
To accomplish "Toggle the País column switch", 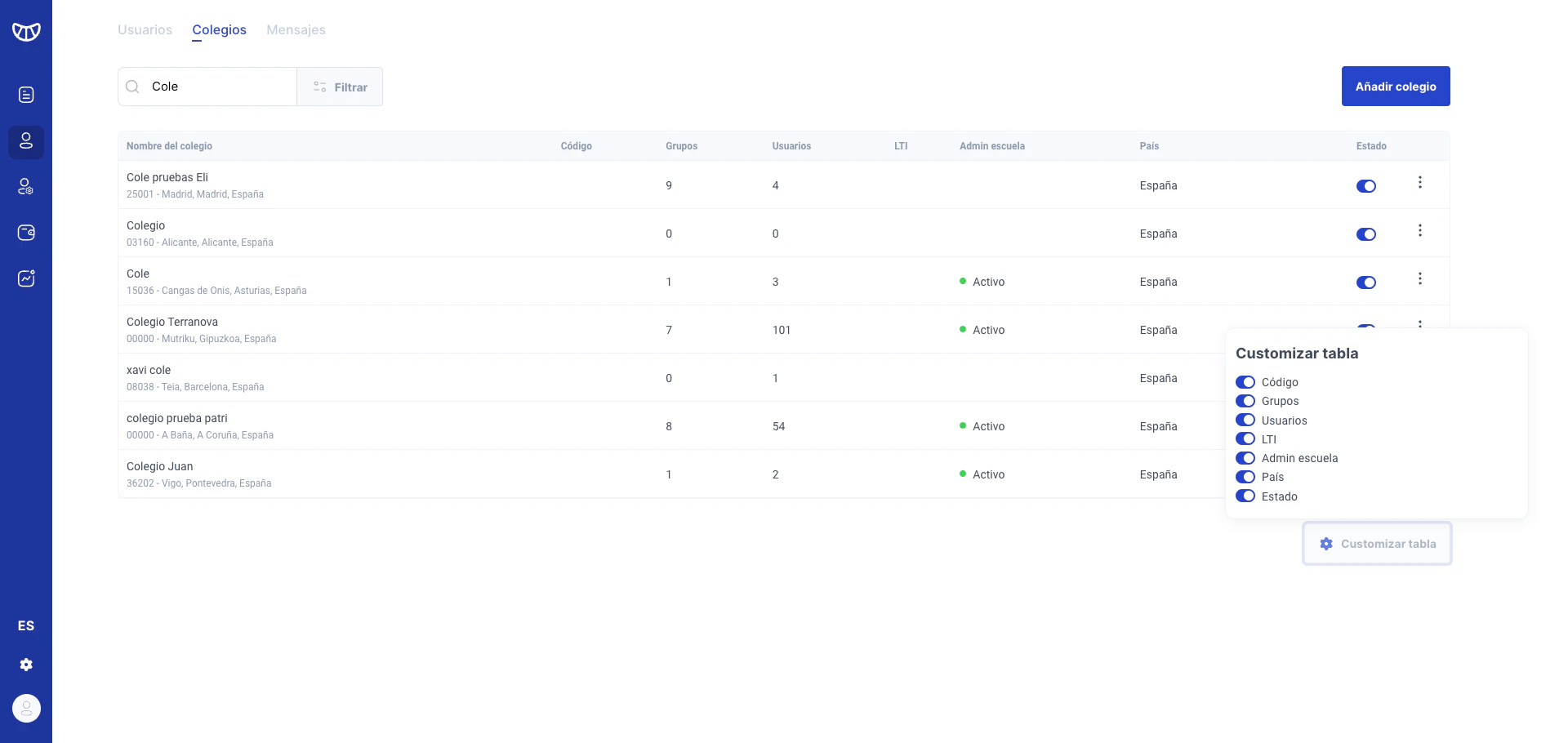I will 1245,477.
